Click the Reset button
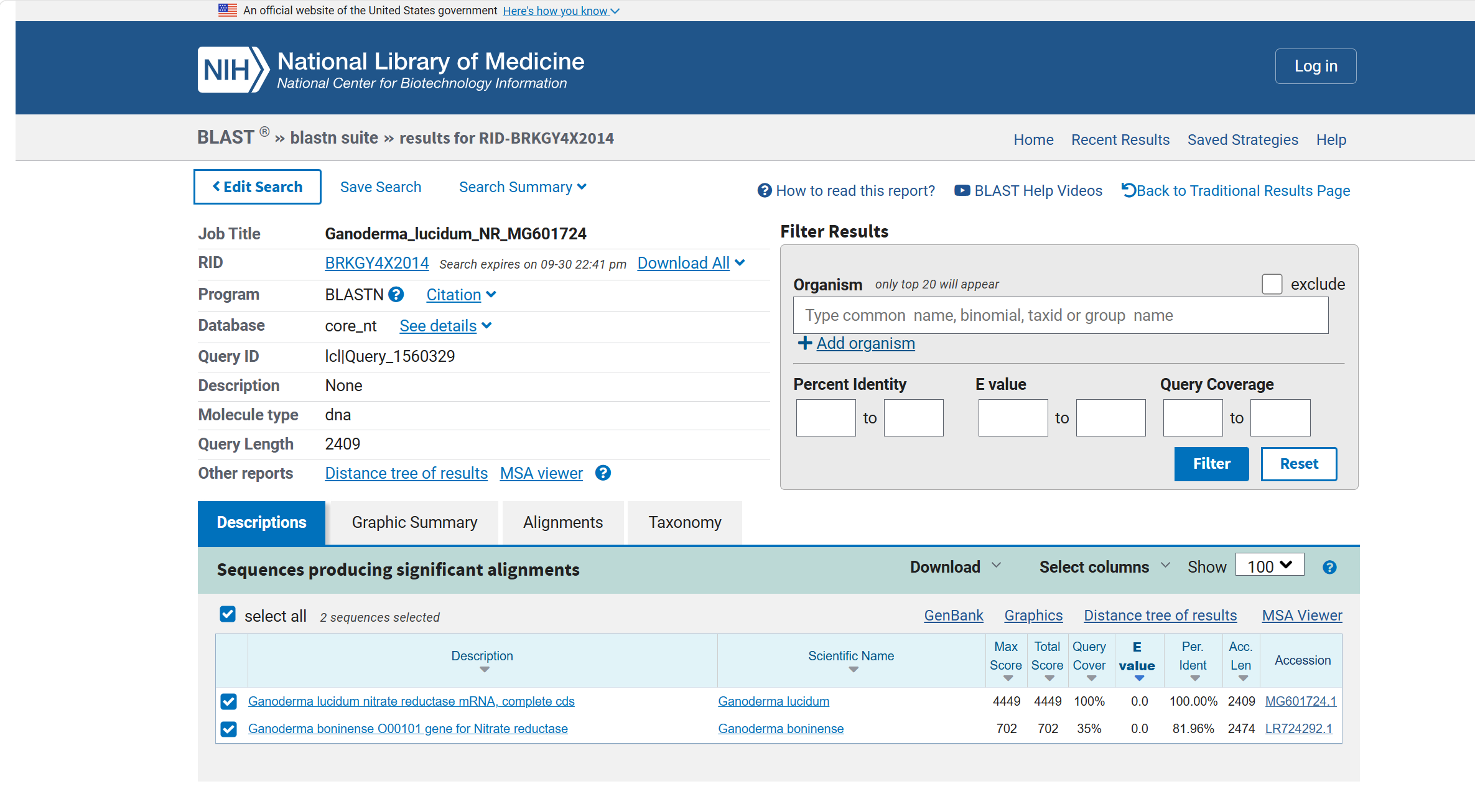Viewport: 1475px width, 812px height. [x=1299, y=464]
